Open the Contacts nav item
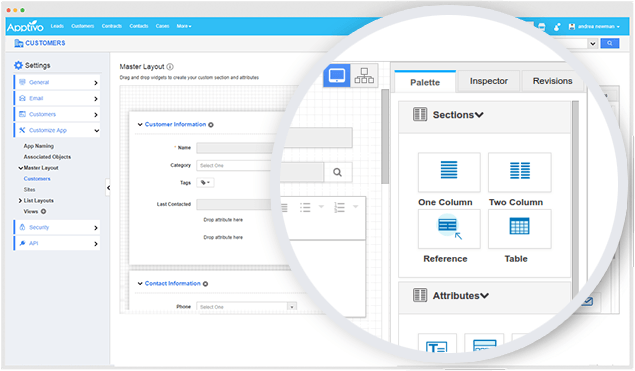This screenshot has height=371, width=635. click(139, 26)
